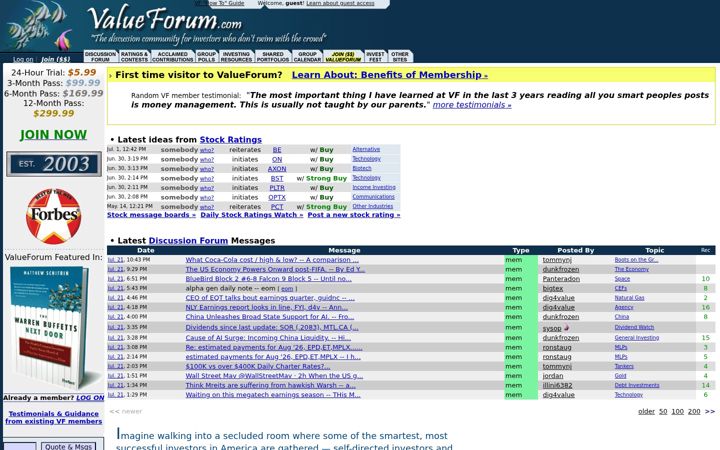
Task: Click the ValueForum.com title logo
Action: 164,19
